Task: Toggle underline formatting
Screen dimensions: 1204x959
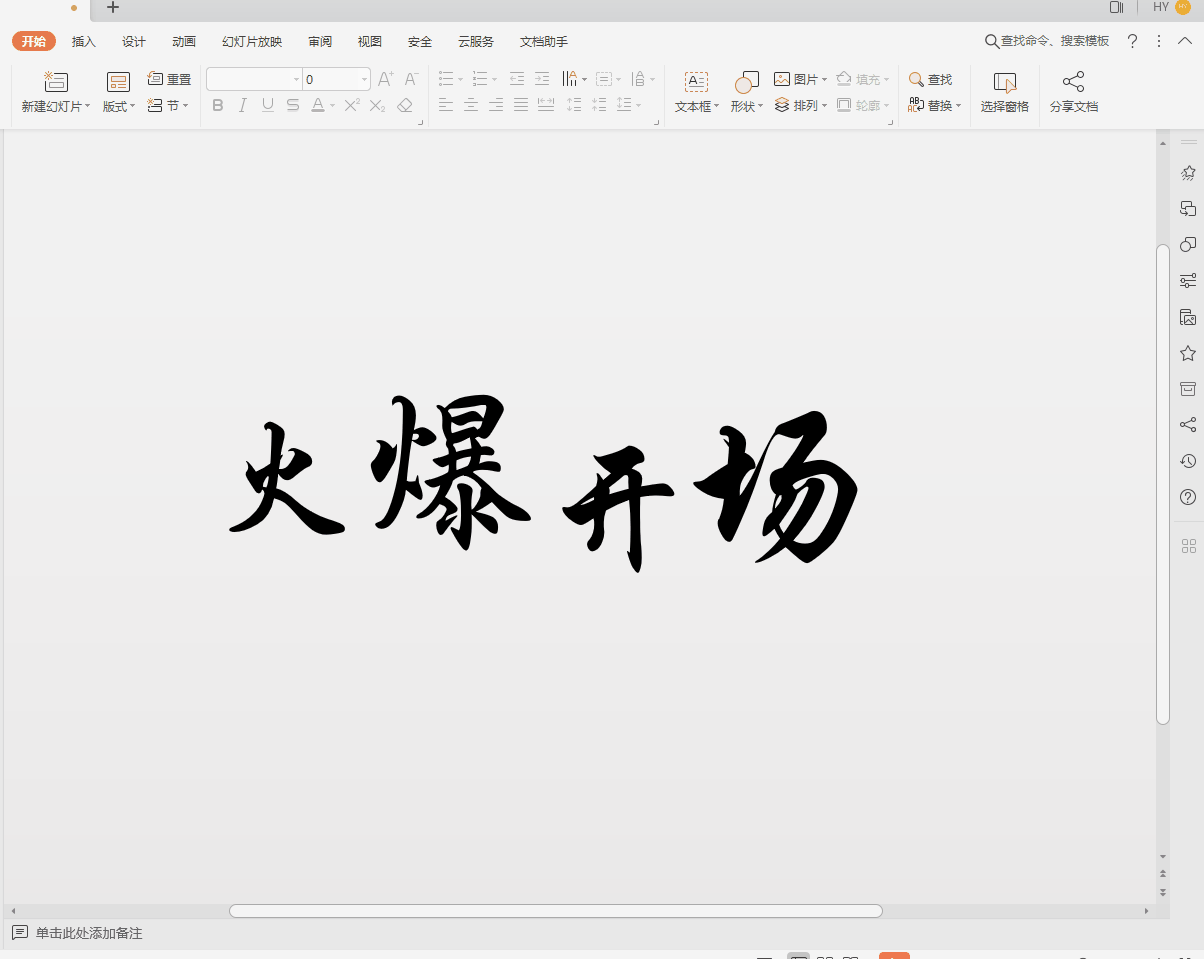Action: point(268,105)
